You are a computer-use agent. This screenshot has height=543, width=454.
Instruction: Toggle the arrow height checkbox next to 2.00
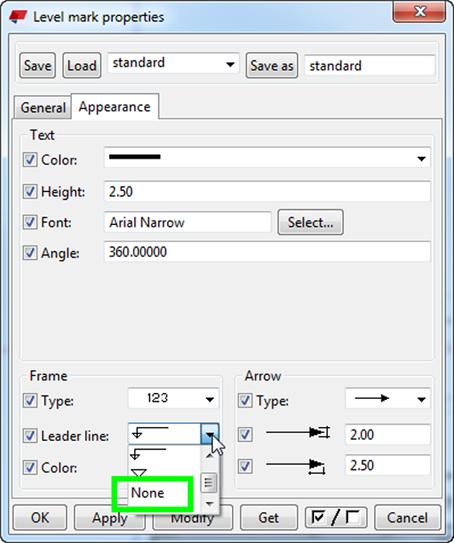coord(245,434)
